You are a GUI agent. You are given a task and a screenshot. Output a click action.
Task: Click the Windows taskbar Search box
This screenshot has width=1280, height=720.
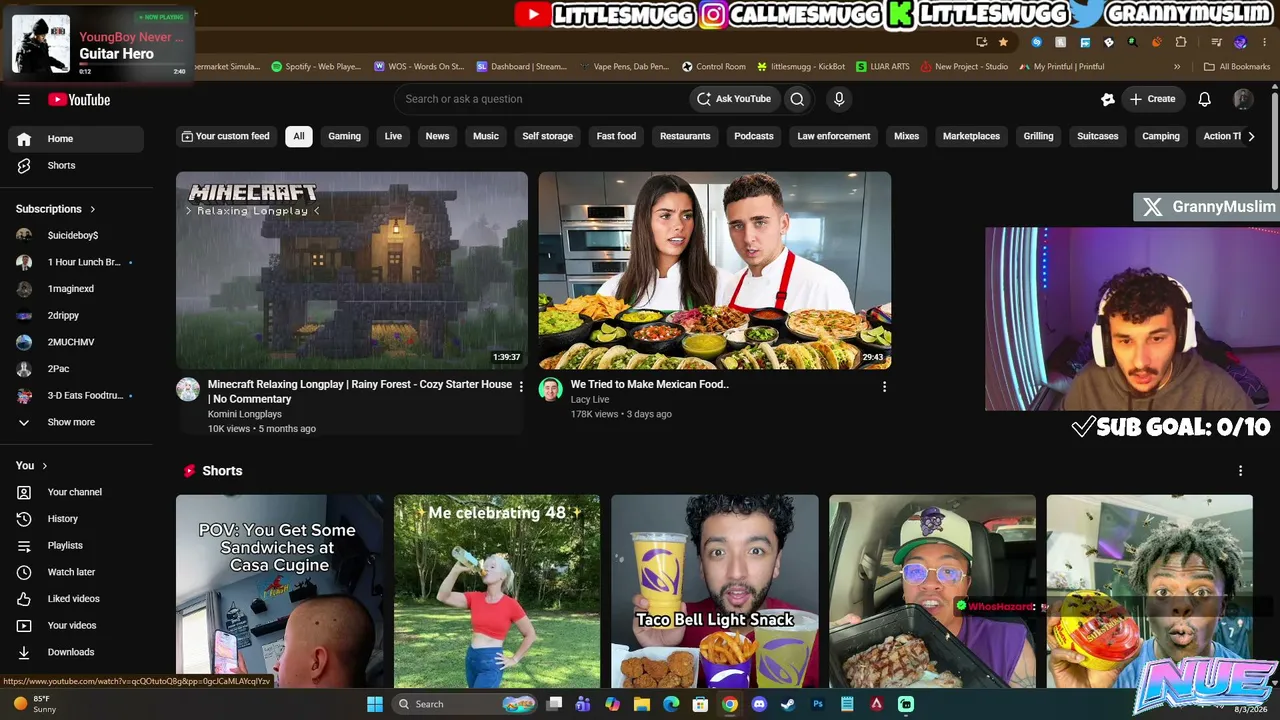pyautogui.click(x=465, y=704)
